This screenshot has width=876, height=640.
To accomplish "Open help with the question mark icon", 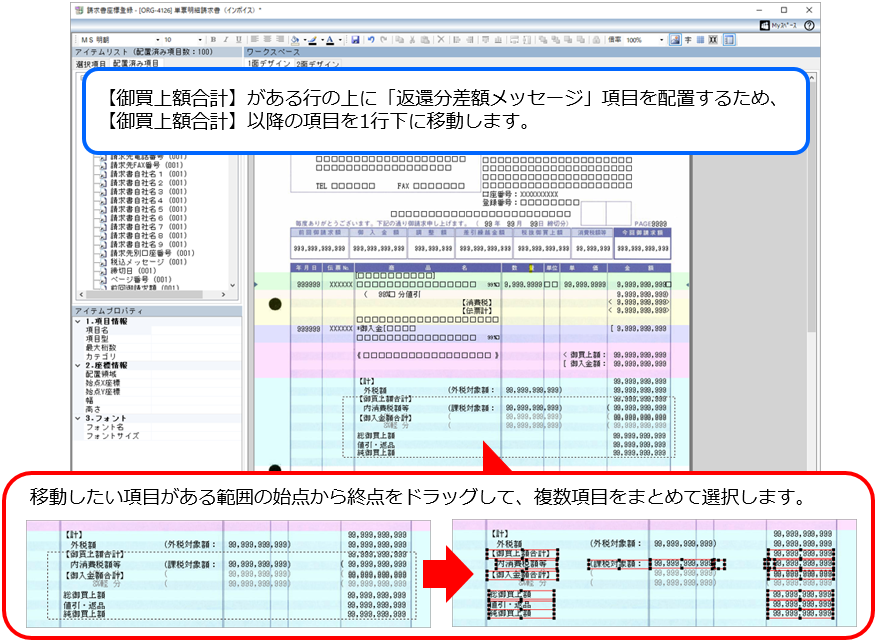I will click(809, 25).
